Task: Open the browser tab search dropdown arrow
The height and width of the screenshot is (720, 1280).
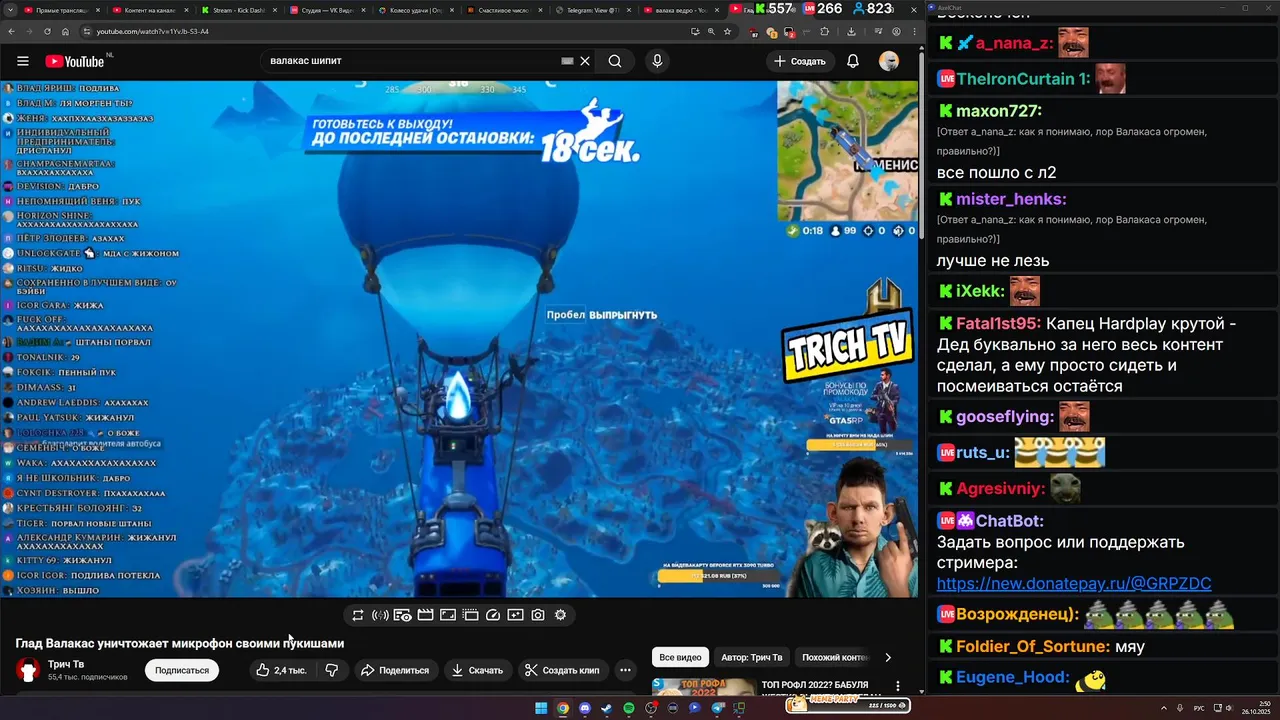Action: (9, 9)
